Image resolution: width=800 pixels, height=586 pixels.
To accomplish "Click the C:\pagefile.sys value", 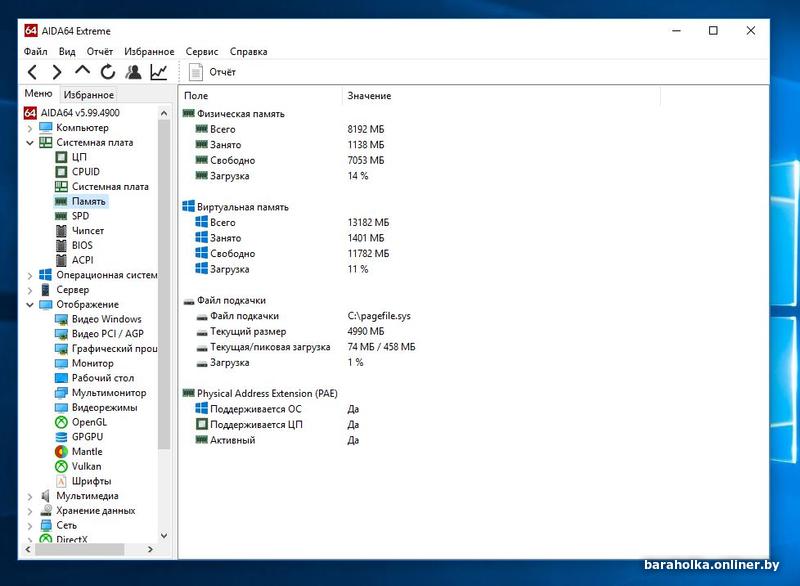I will [379, 316].
